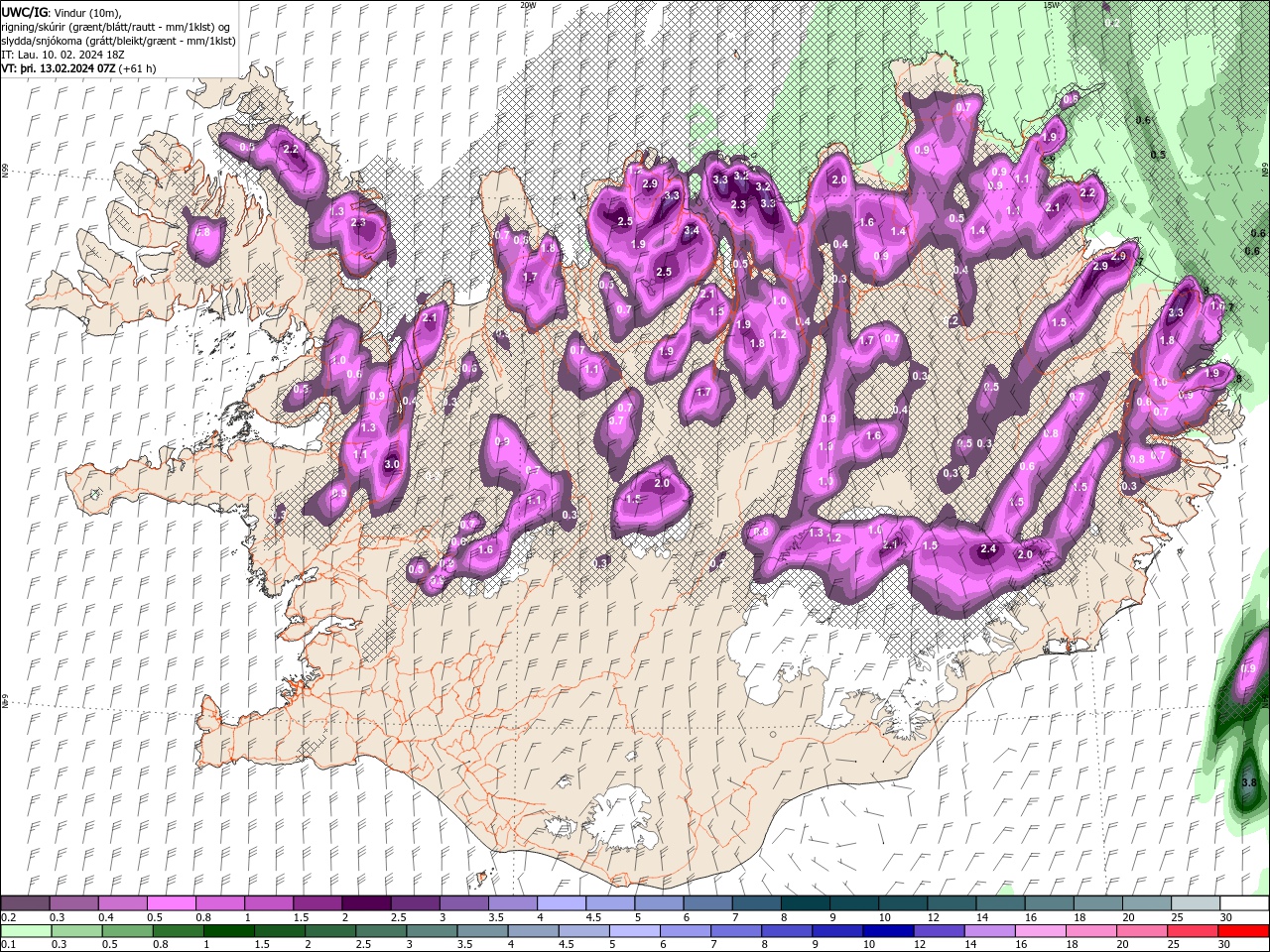Click the snow legend label '7'
This screenshot has width=1270, height=952.
tap(735, 917)
